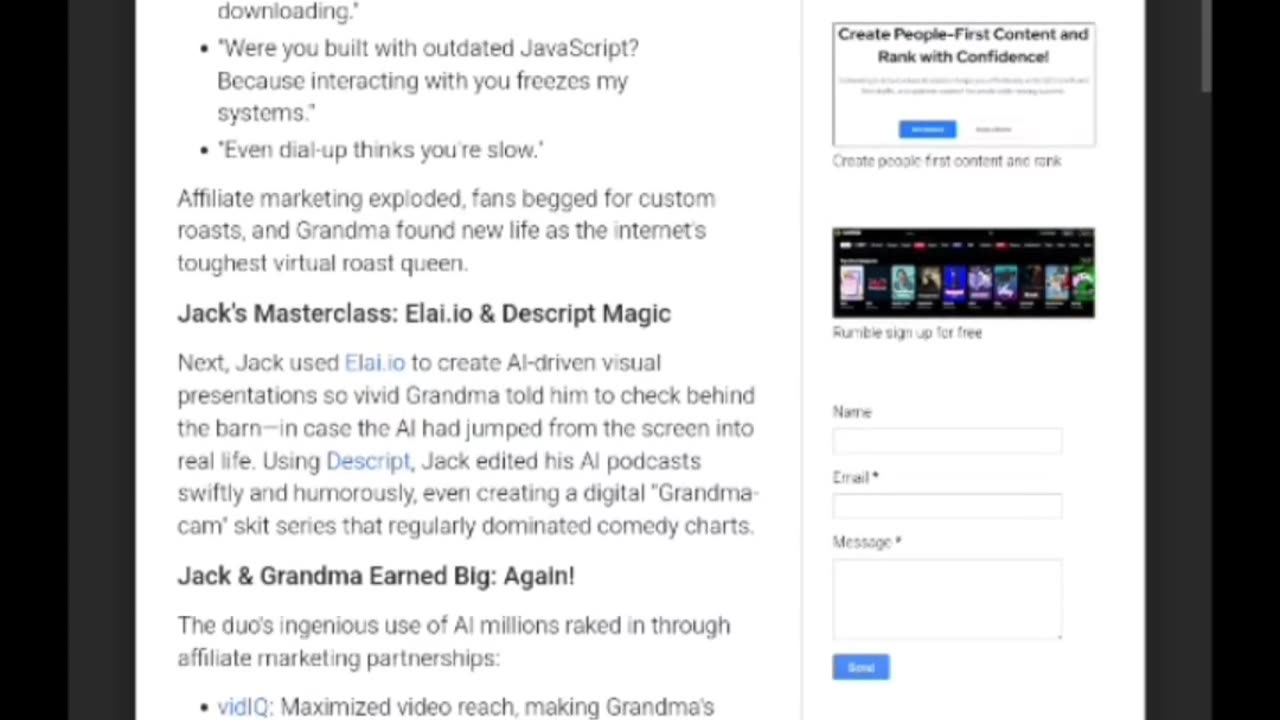Viewport: 1280px width, 720px height.
Task: Click the page vertical scrollbar thumb
Action: coord(1206,45)
